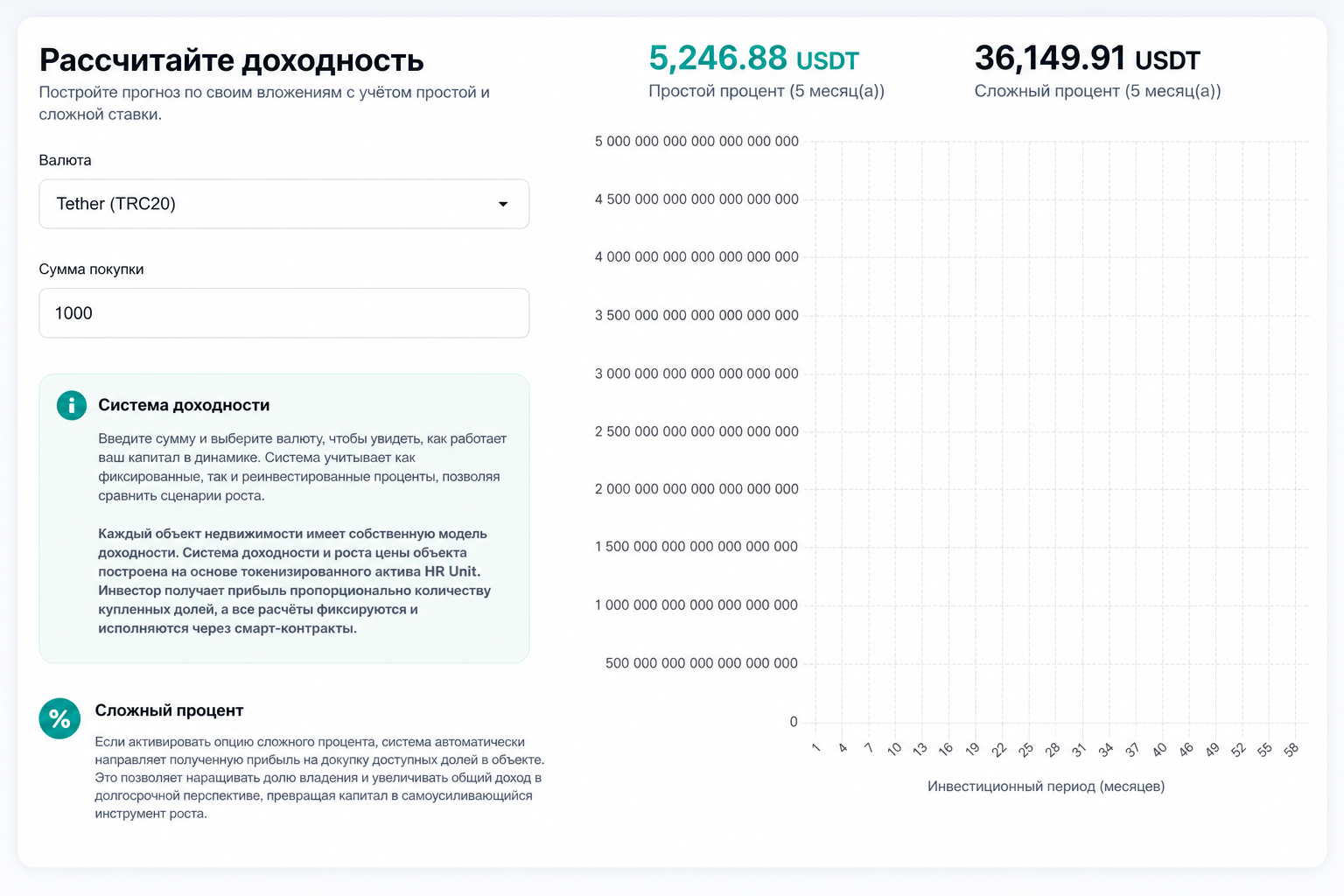Click month 58 on the chart axis
This screenshot has height=896, width=1344.
(x=1291, y=750)
